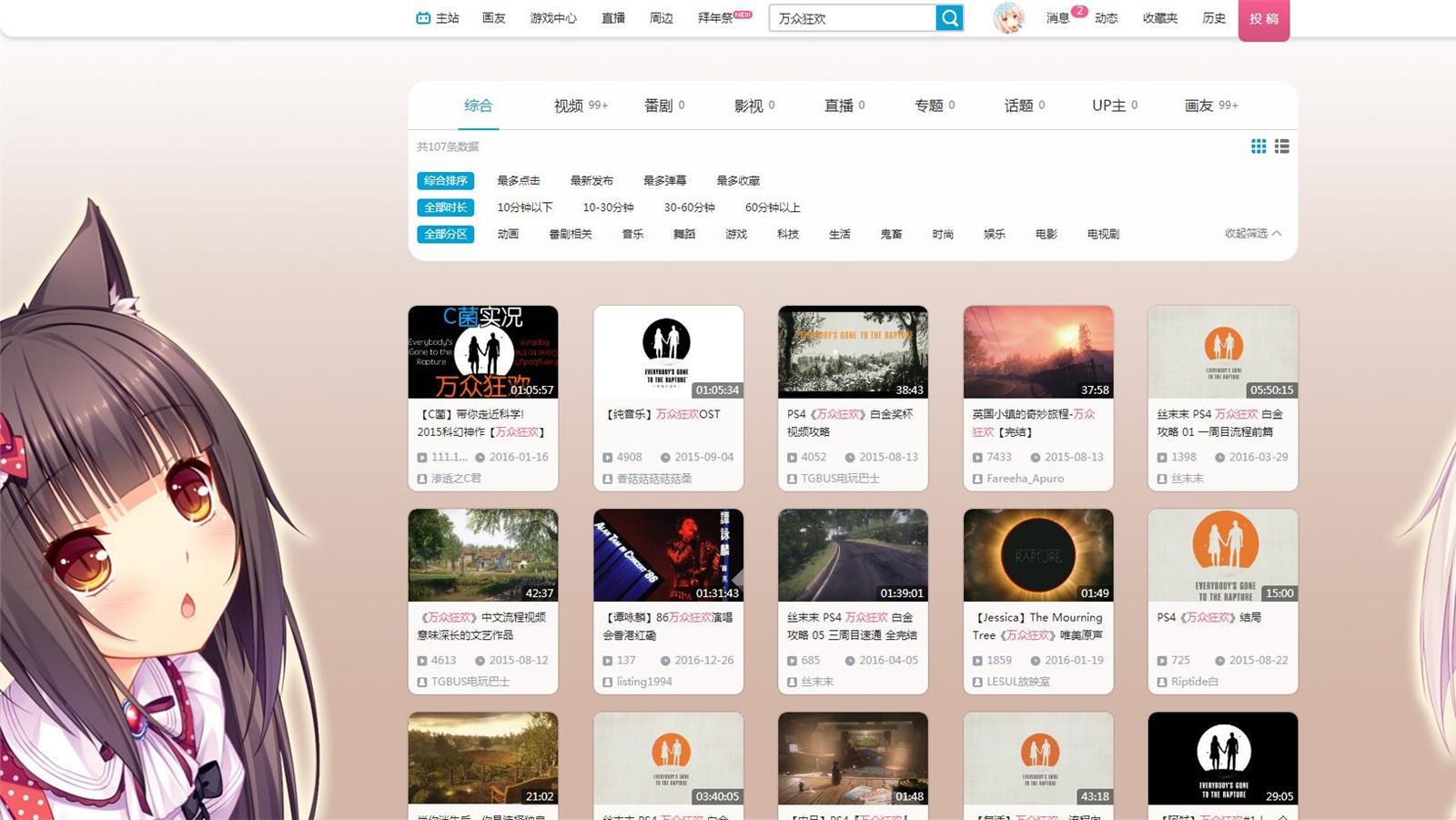Filter category to 番剧相关

tap(571, 234)
